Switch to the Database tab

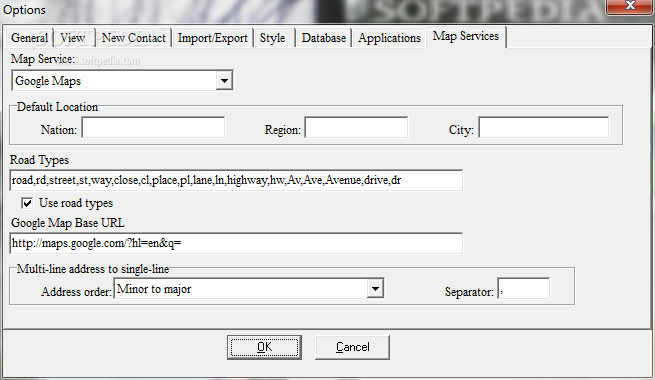(x=324, y=38)
